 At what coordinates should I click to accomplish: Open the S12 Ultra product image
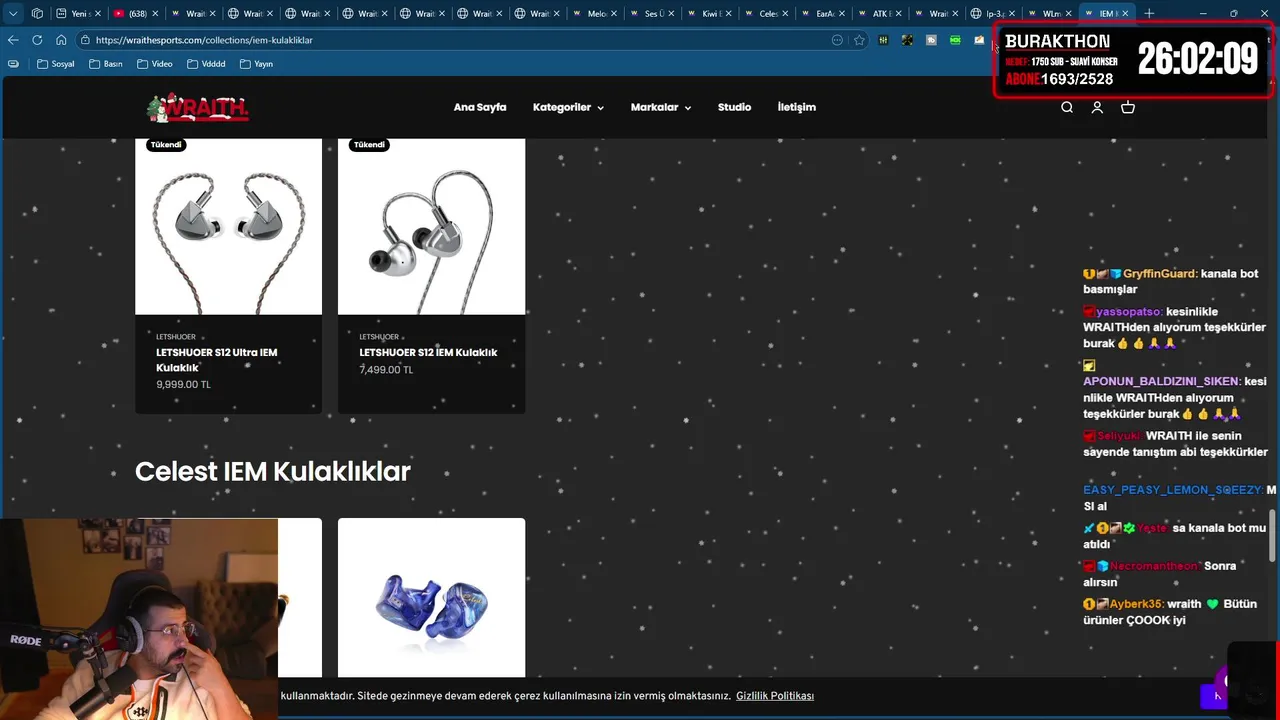[x=228, y=227]
